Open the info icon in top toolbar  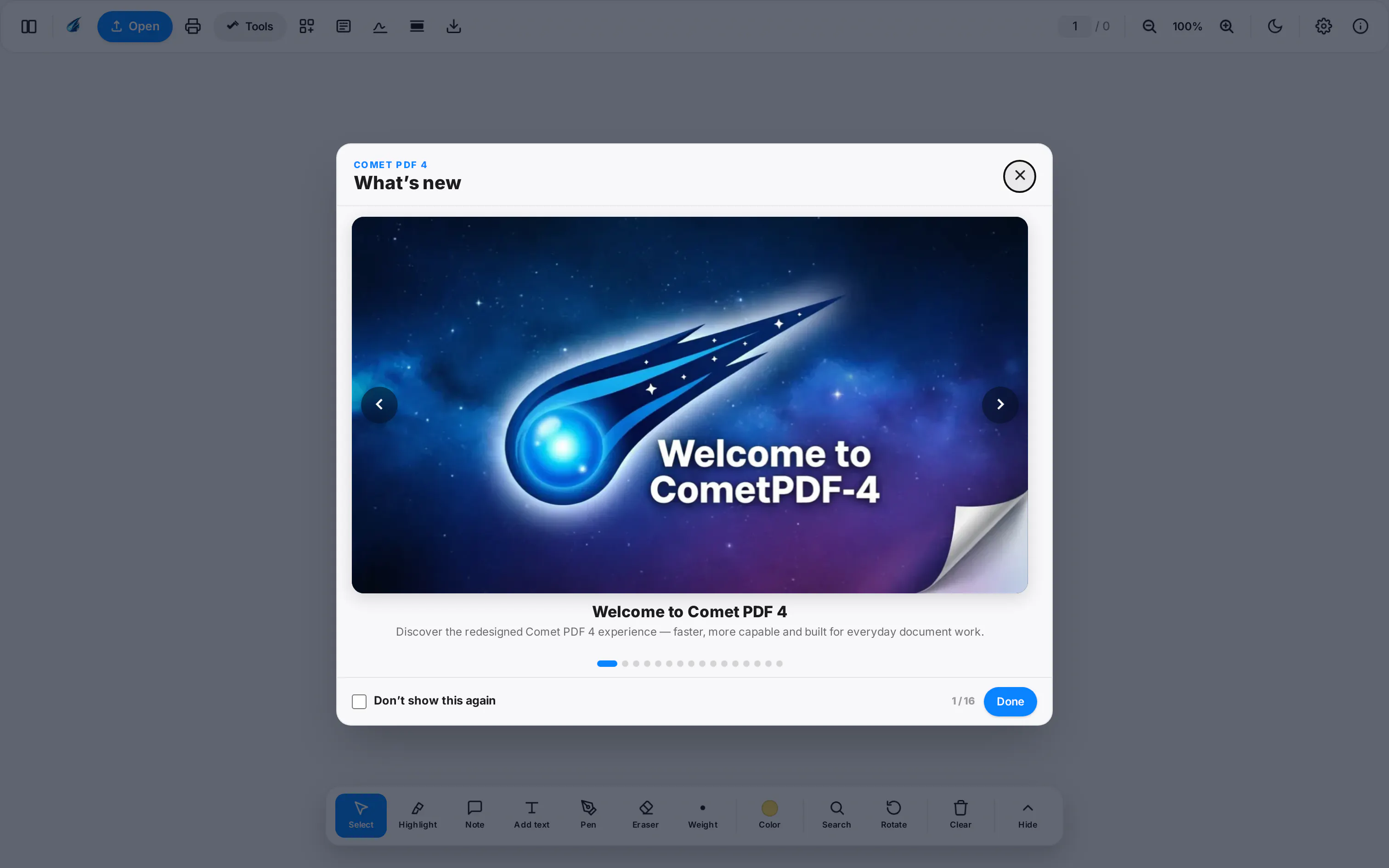click(1361, 27)
